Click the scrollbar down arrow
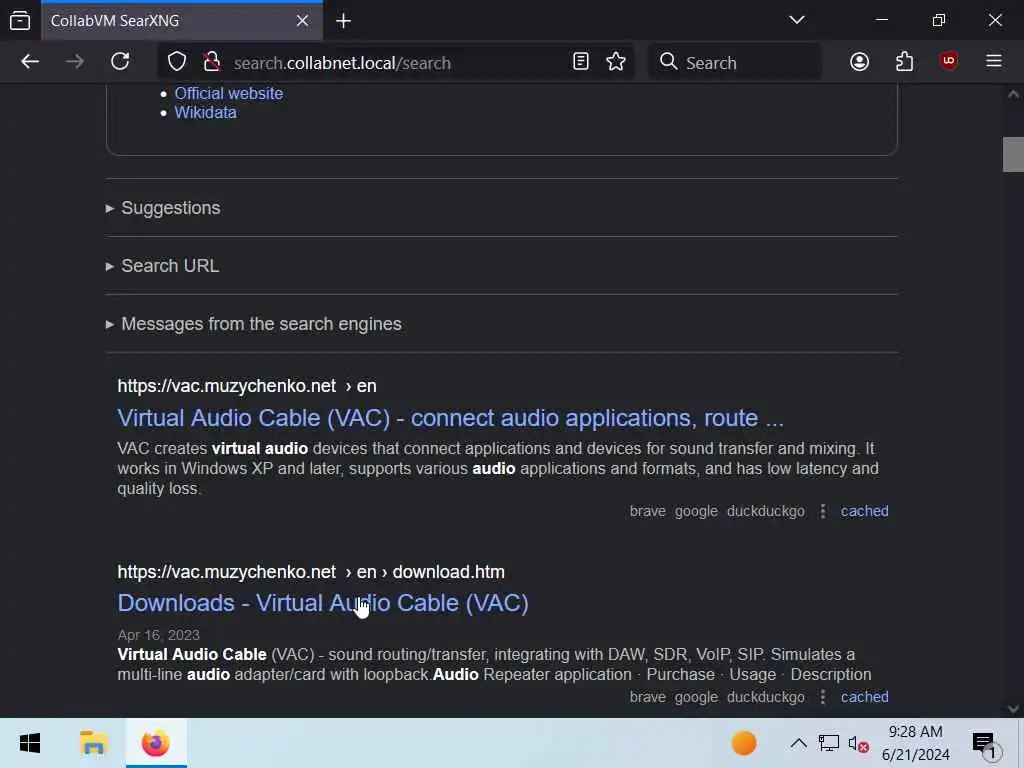This screenshot has height=768, width=1024. [x=1013, y=709]
